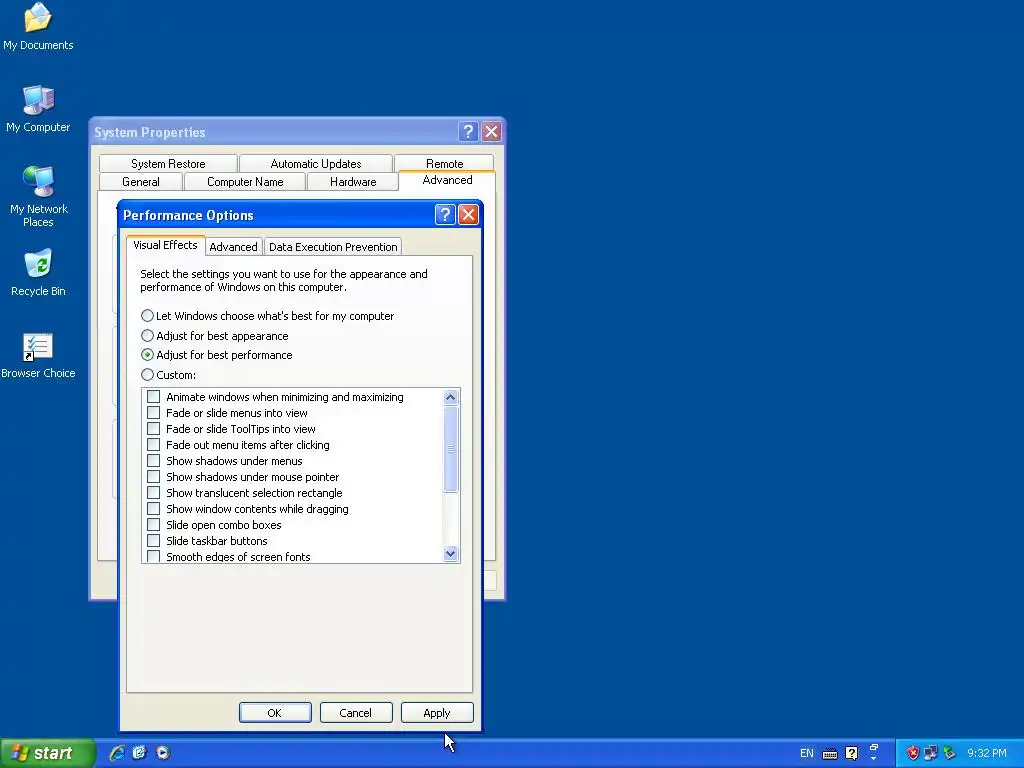Open Windows Media Player from Quick Launch
Image resolution: width=1024 pixels, height=768 pixels.
(x=163, y=752)
